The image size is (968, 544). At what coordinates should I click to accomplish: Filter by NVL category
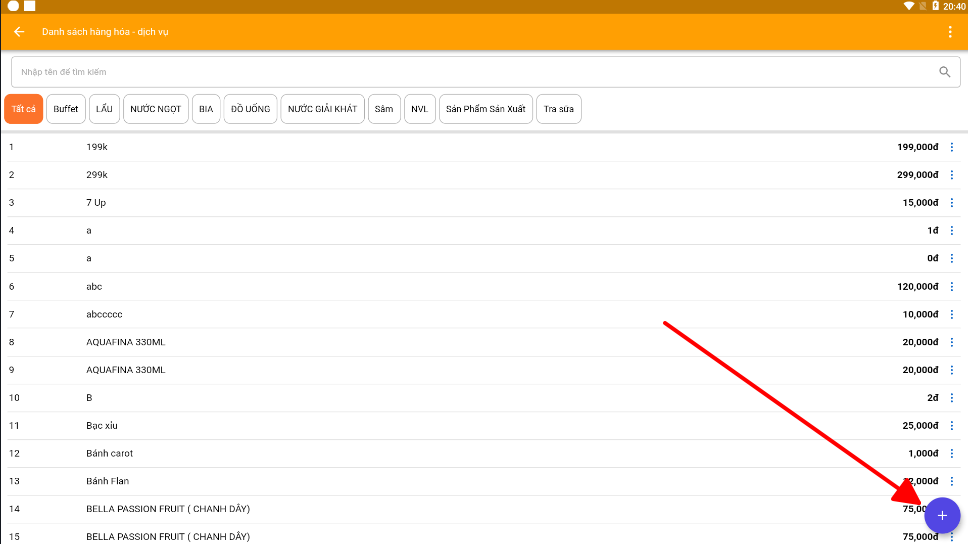coord(420,109)
